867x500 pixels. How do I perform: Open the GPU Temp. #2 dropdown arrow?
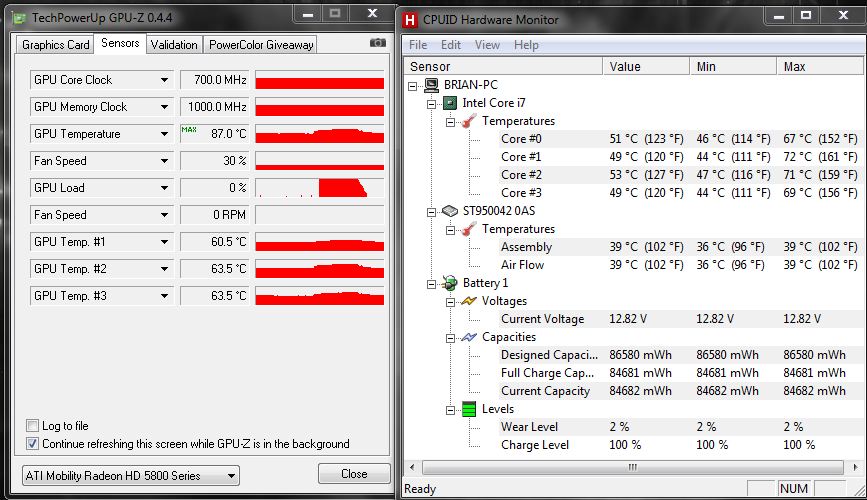[164, 269]
